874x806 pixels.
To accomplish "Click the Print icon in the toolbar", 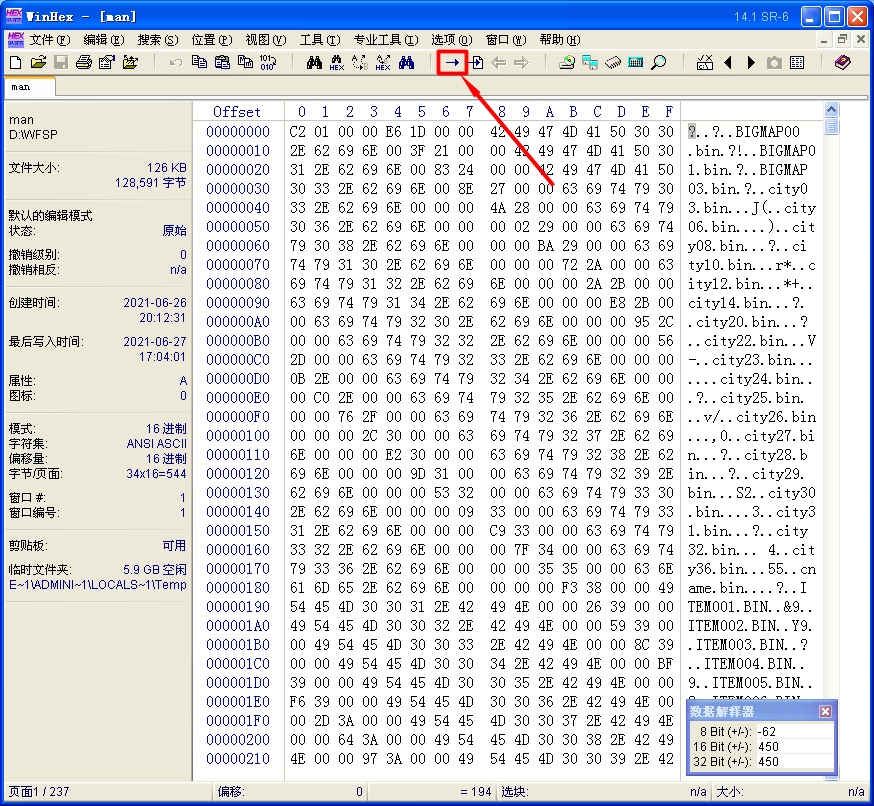I will coord(84,63).
